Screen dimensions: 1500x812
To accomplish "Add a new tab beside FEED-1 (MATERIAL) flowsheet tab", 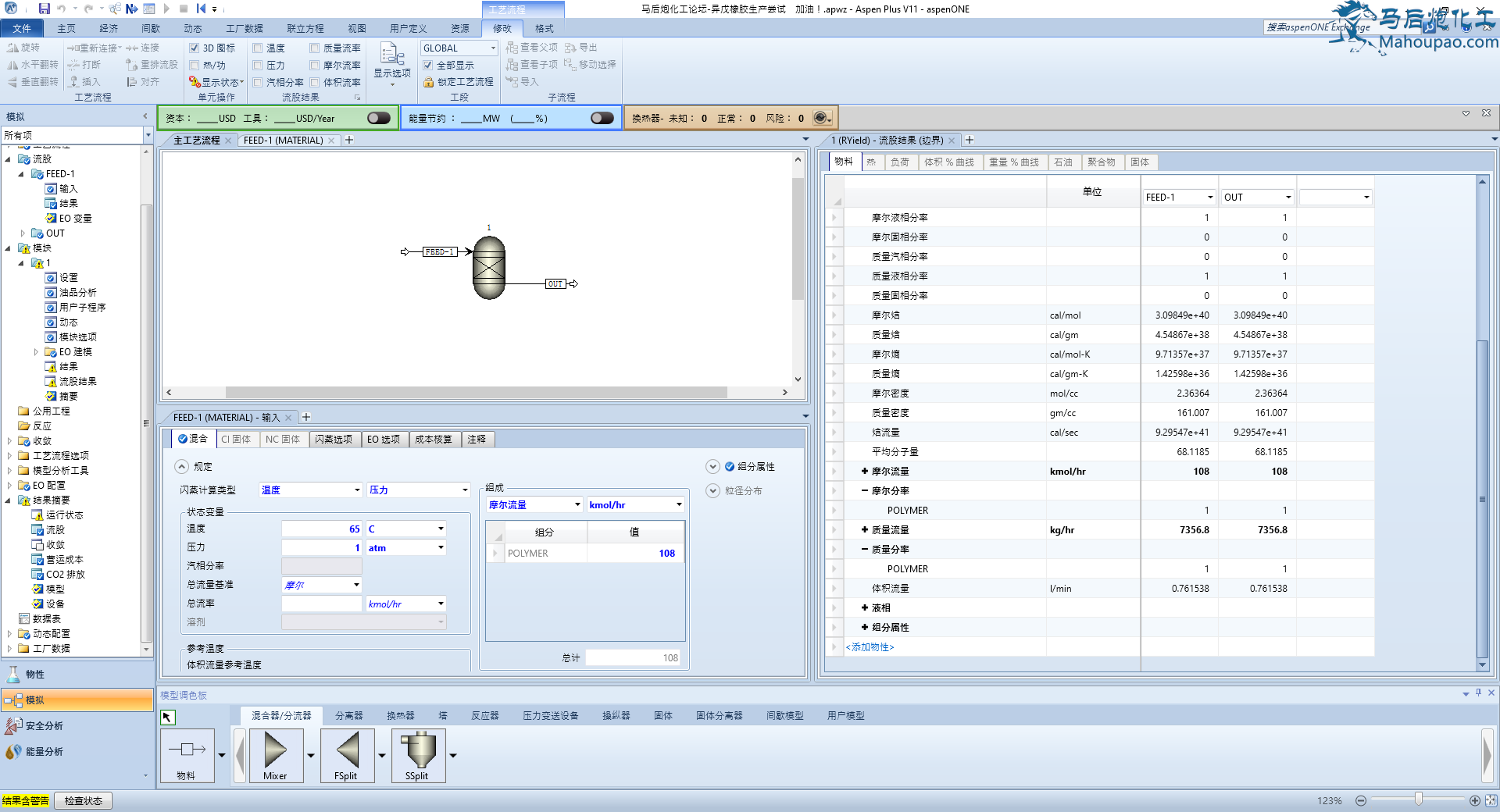I will coord(349,140).
